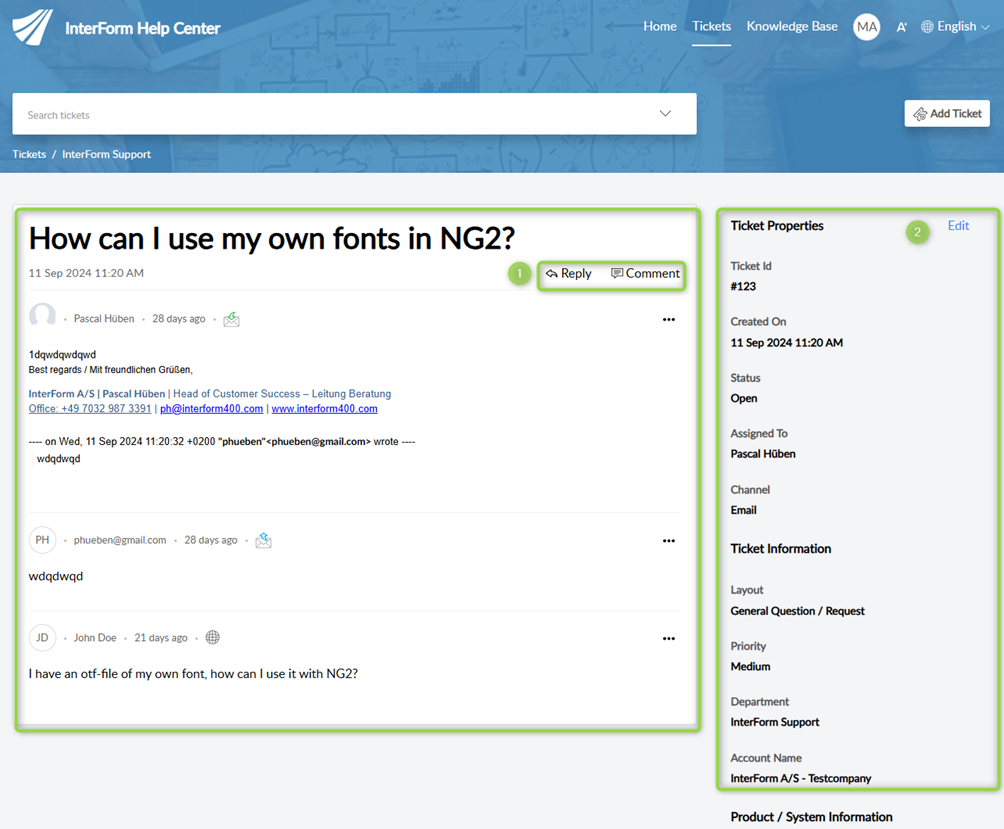Image resolution: width=1004 pixels, height=829 pixels.
Task: Click Pascal Hüben's profile avatar
Action: (42, 317)
